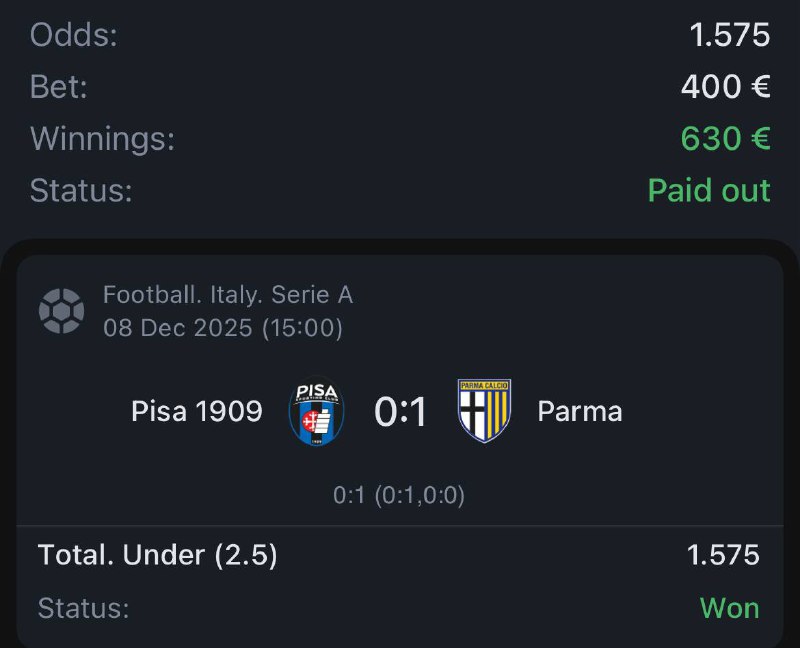Viewport: 800px width, 648px height.
Task: Click the large 0:1 match score
Action: click(x=400, y=411)
